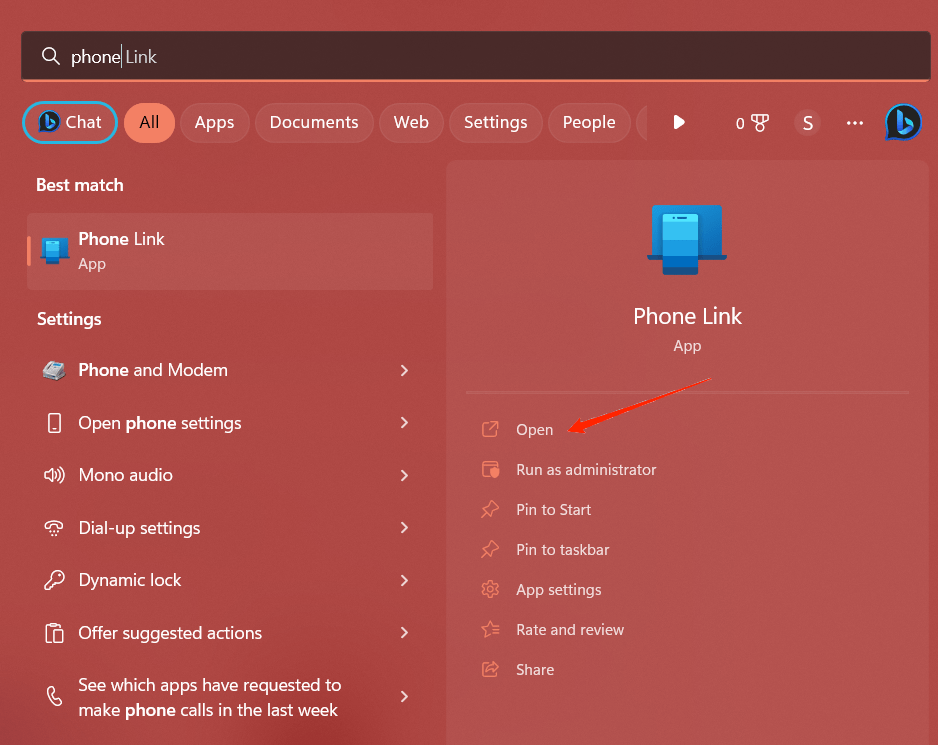This screenshot has width=938, height=745.
Task: Open the three-dot more options menu
Action: click(x=855, y=123)
